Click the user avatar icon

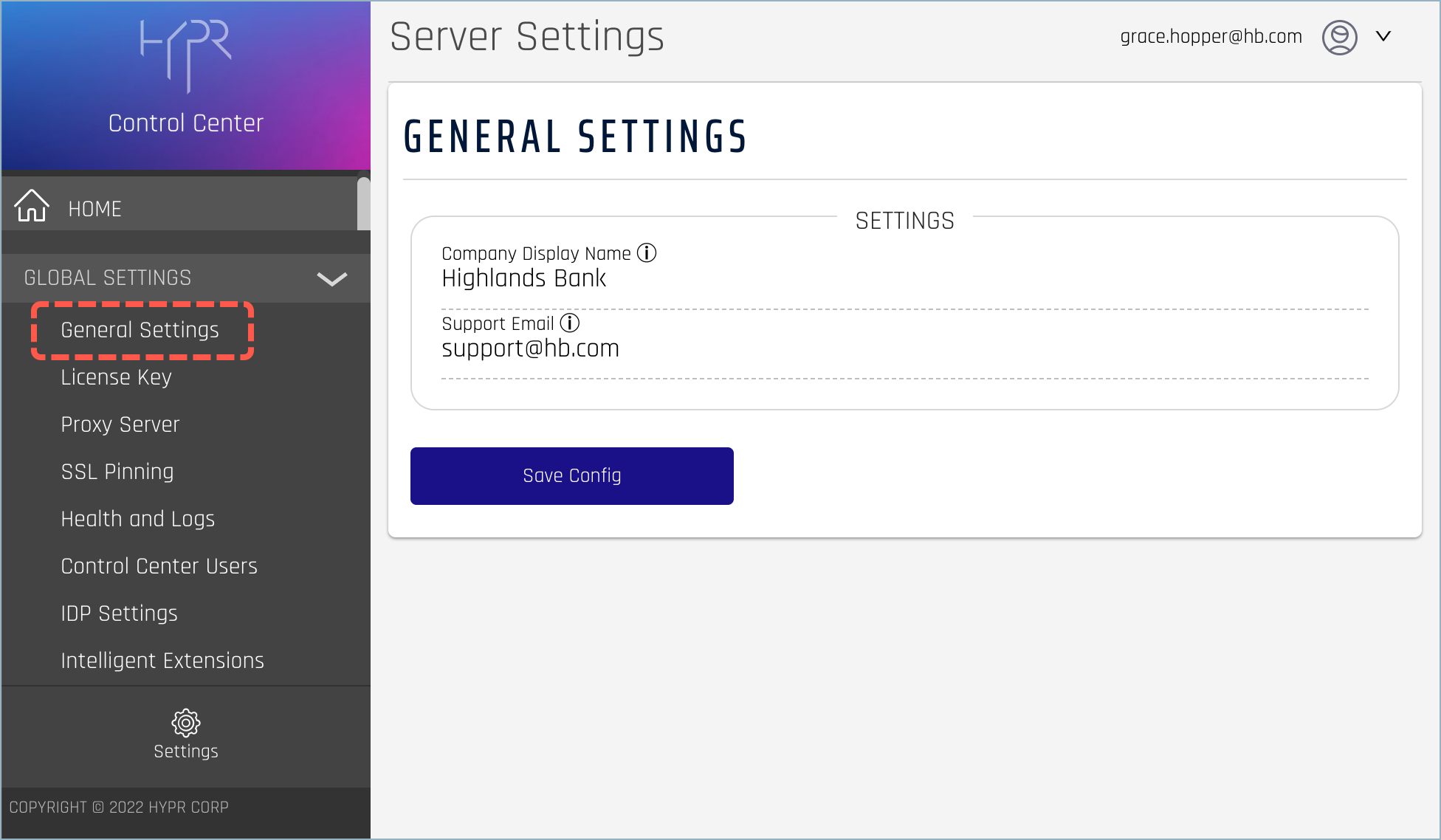click(1339, 37)
